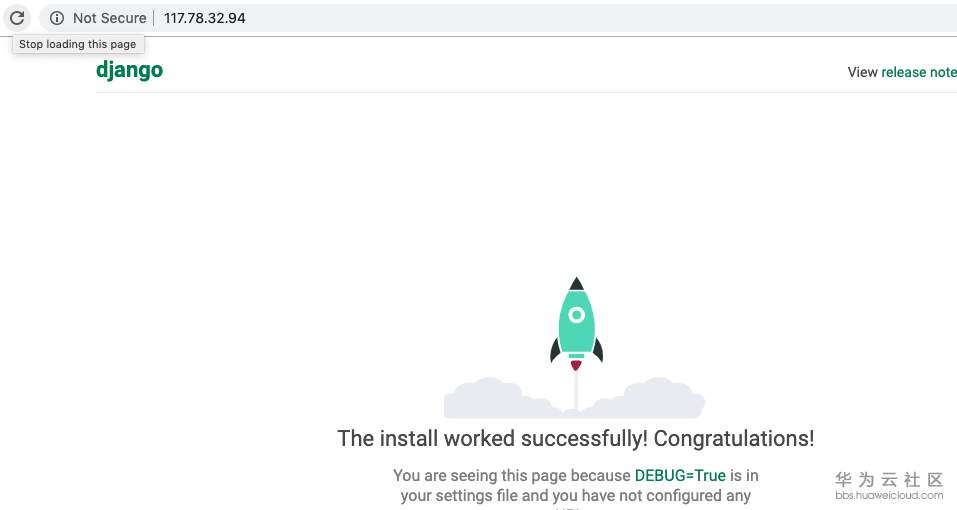The width and height of the screenshot is (957, 510).
Task: Select the address 117.78.32.94 in the URL bar
Action: [x=204, y=18]
